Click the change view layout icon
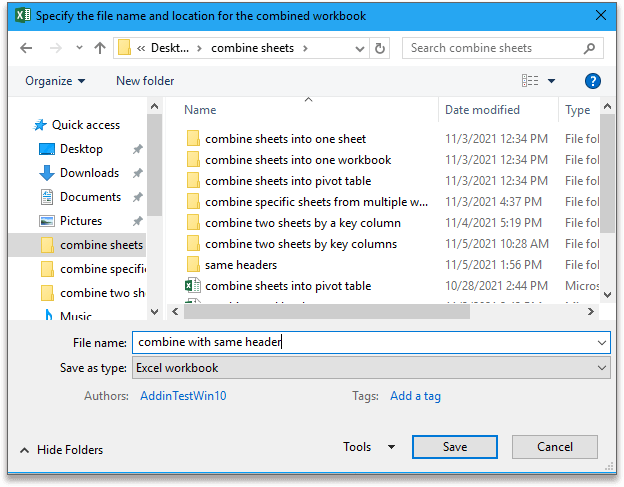The height and width of the screenshot is (487, 624). click(530, 81)
